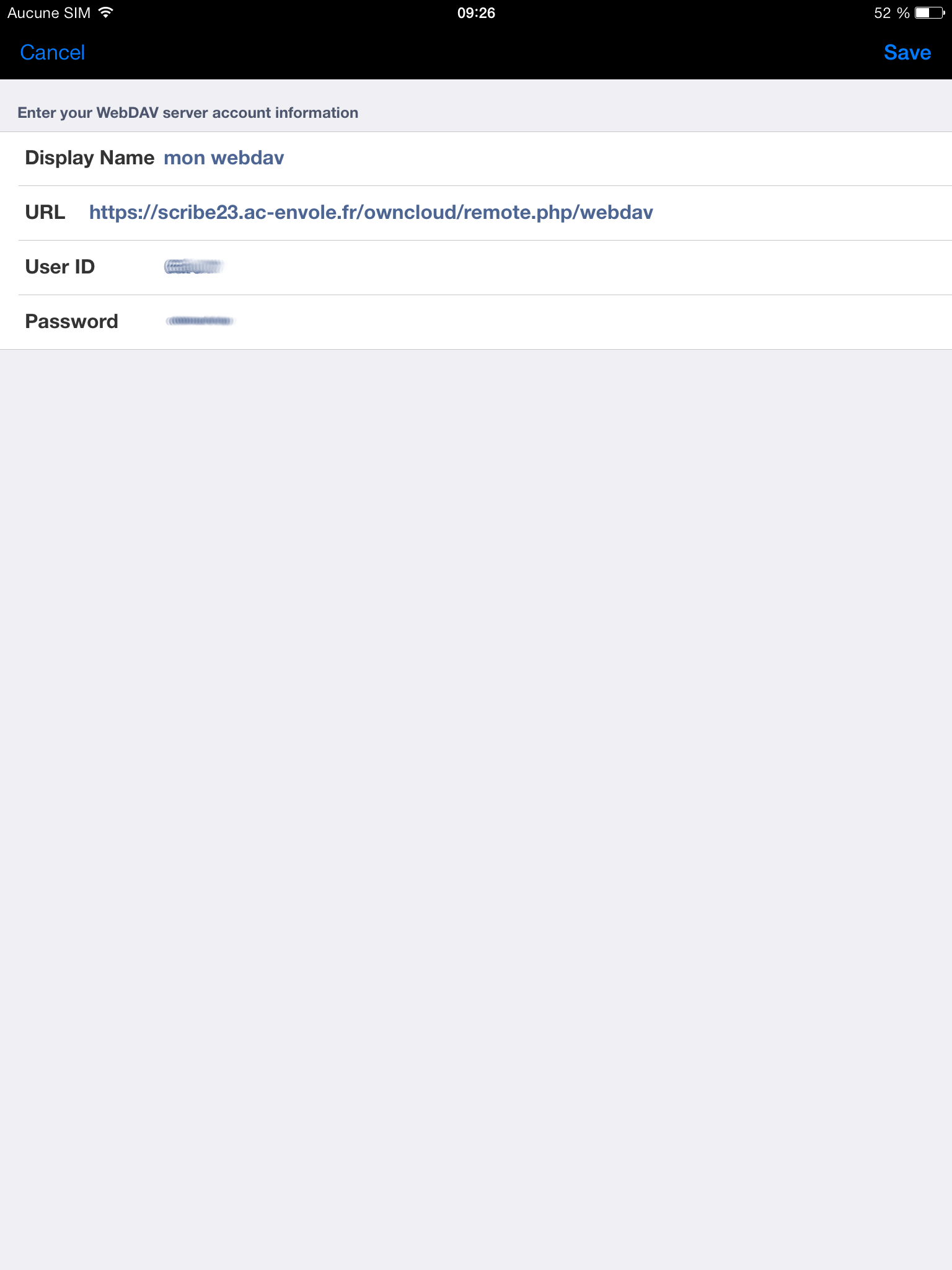Image resolution: width=952 pixels, height=1270 pixels.
Task: Tap the Cancel button
Action: (52, 53)
